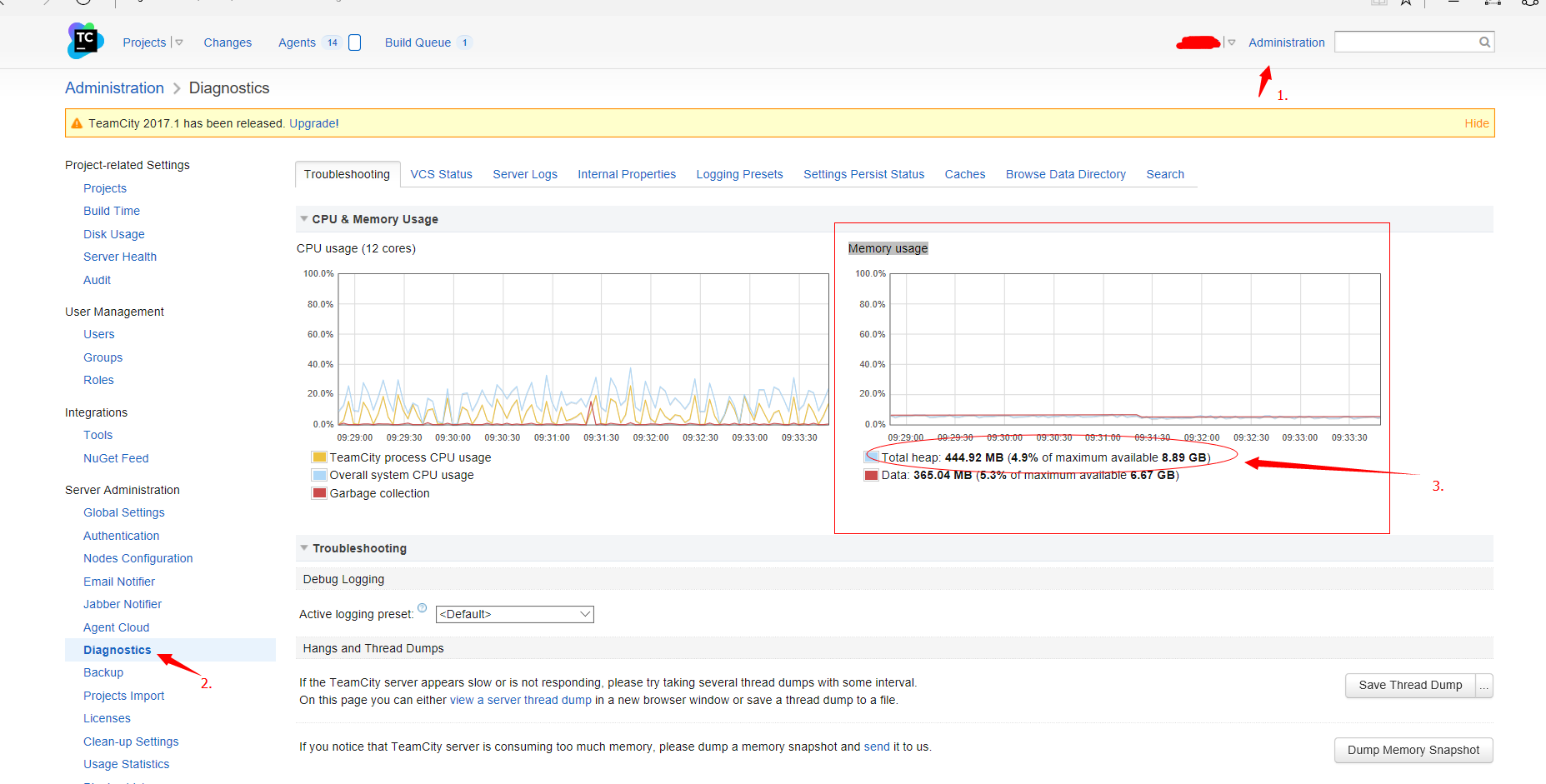Screen dimensions: 1546x784
Task: Switch to Caches tab
Action: tap(965, 174)
